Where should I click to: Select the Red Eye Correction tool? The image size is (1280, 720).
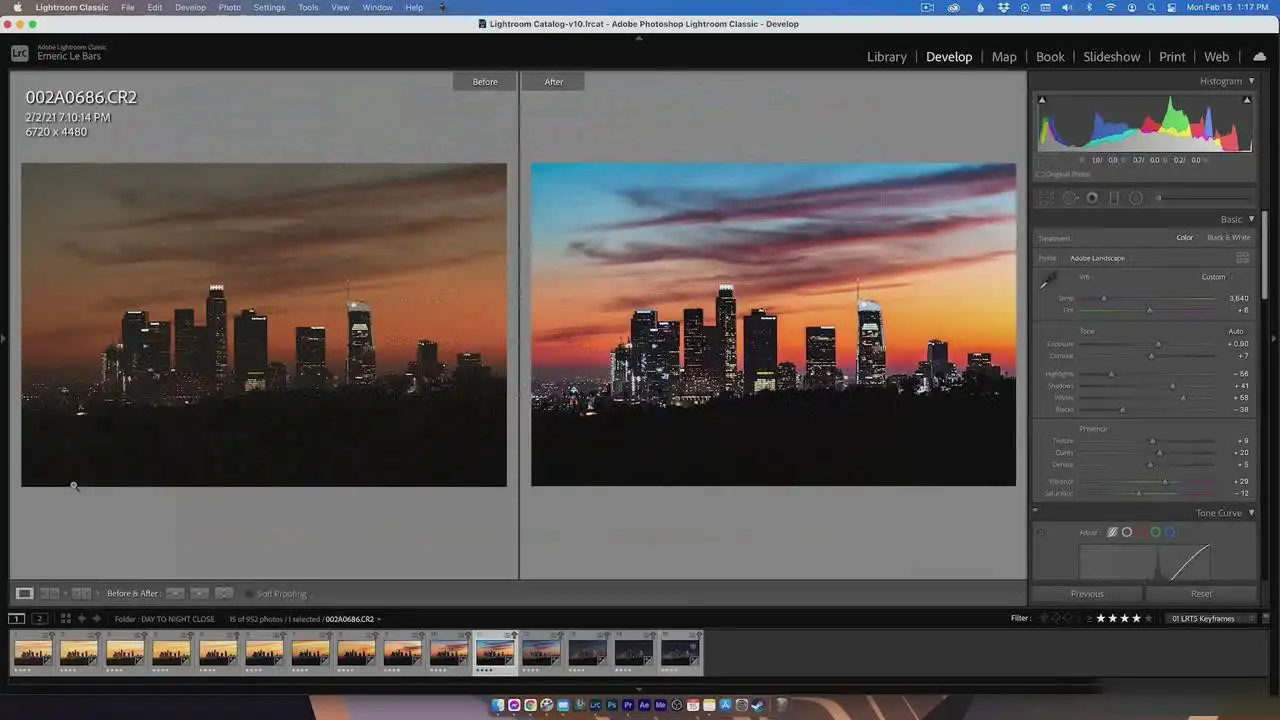(x=1092, y=198)
